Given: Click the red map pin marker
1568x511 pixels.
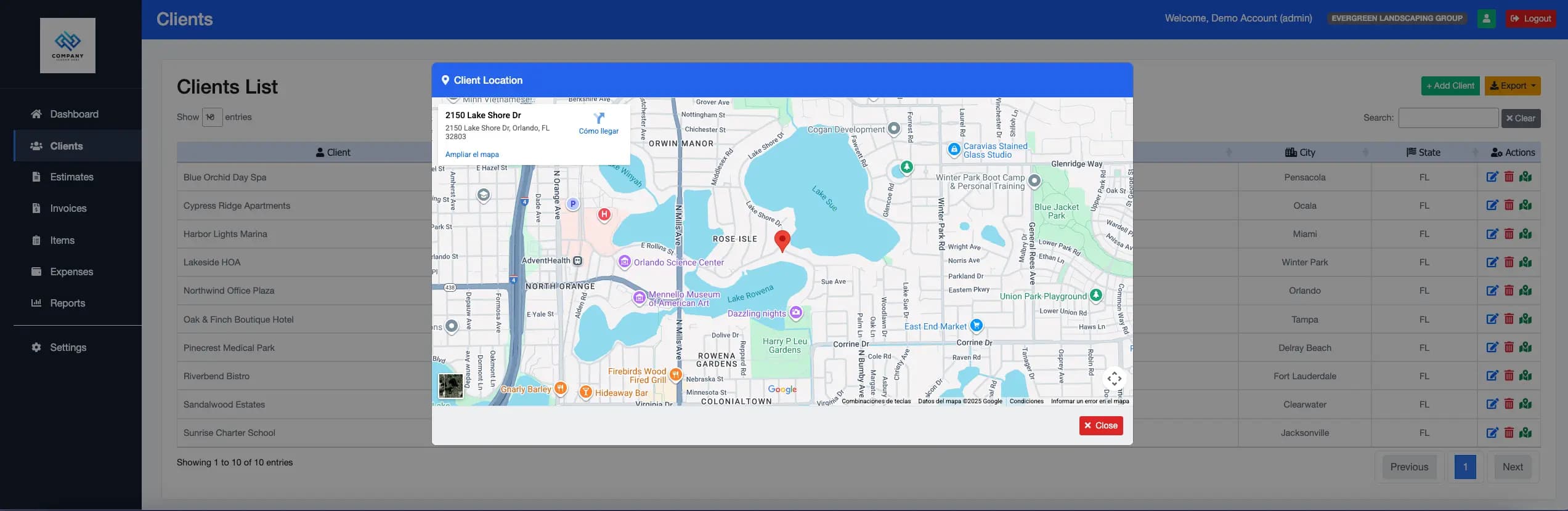Looking at the screenshot, I should pyautogui.click(x=782, y=240).
